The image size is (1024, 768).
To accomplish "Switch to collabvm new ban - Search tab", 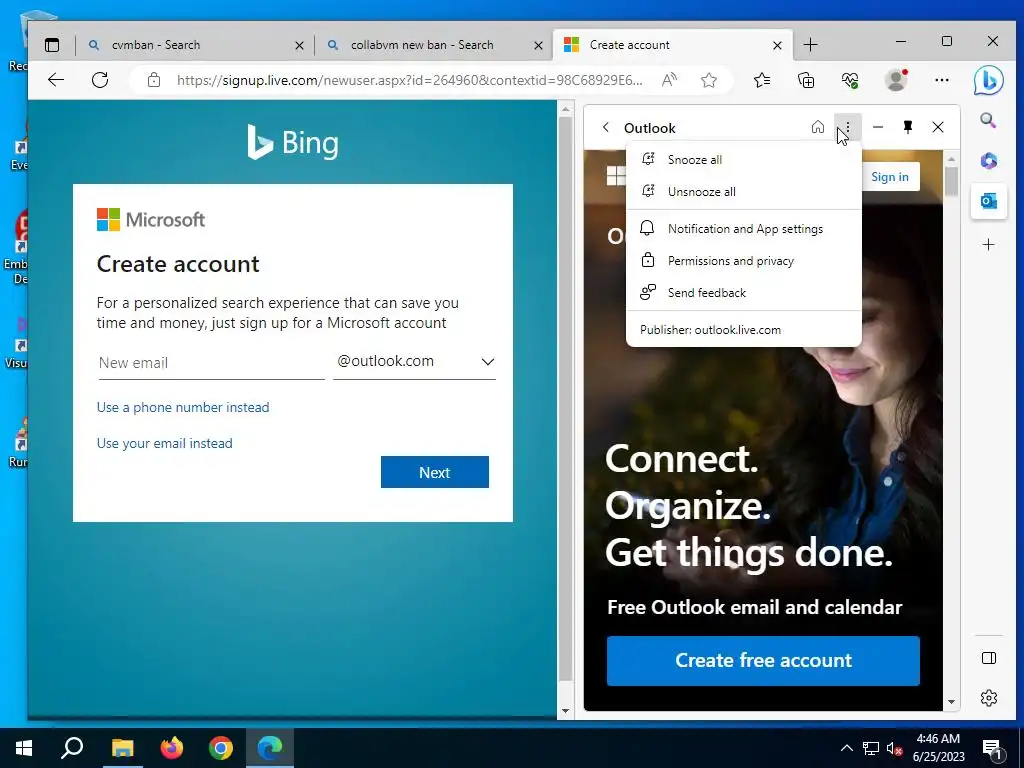I will (434, 45).
